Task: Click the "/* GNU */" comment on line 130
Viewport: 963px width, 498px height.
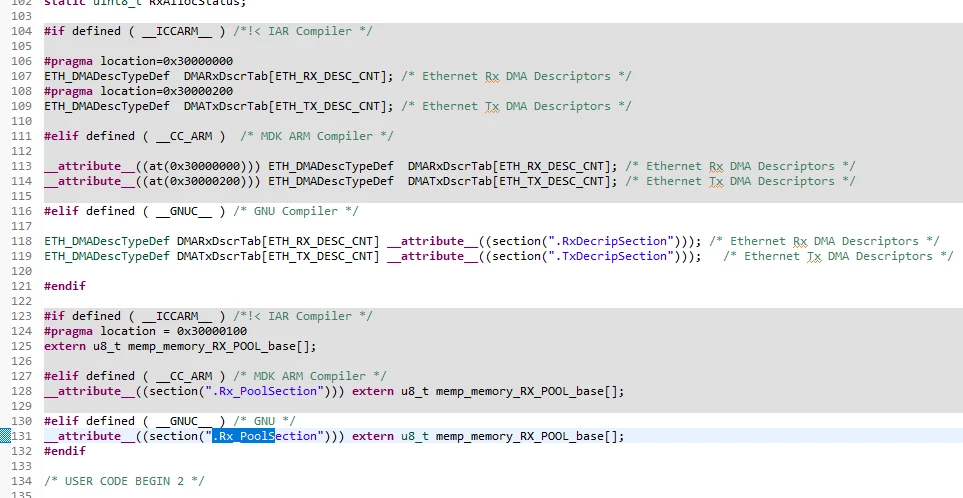Action: pyautogui.click(x=265, y=421)
